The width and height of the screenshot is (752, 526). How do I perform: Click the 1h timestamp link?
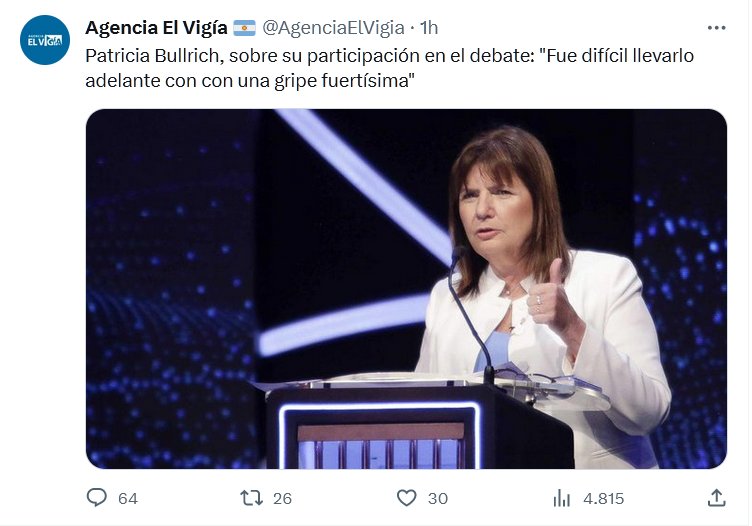pyautogui.click(x=428, y=27)
